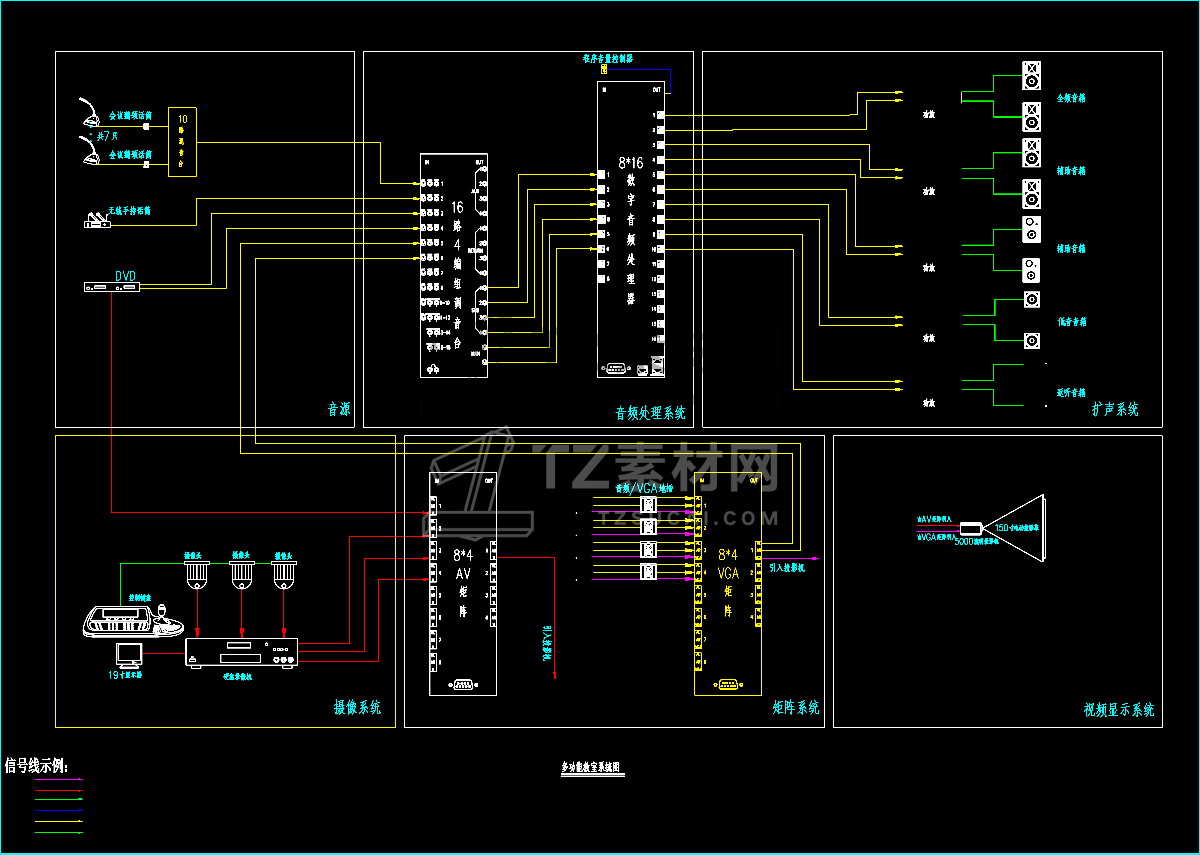Click the 扩声系统 section label
Screen dimensions: 1200x855
tap(1115, 409)
